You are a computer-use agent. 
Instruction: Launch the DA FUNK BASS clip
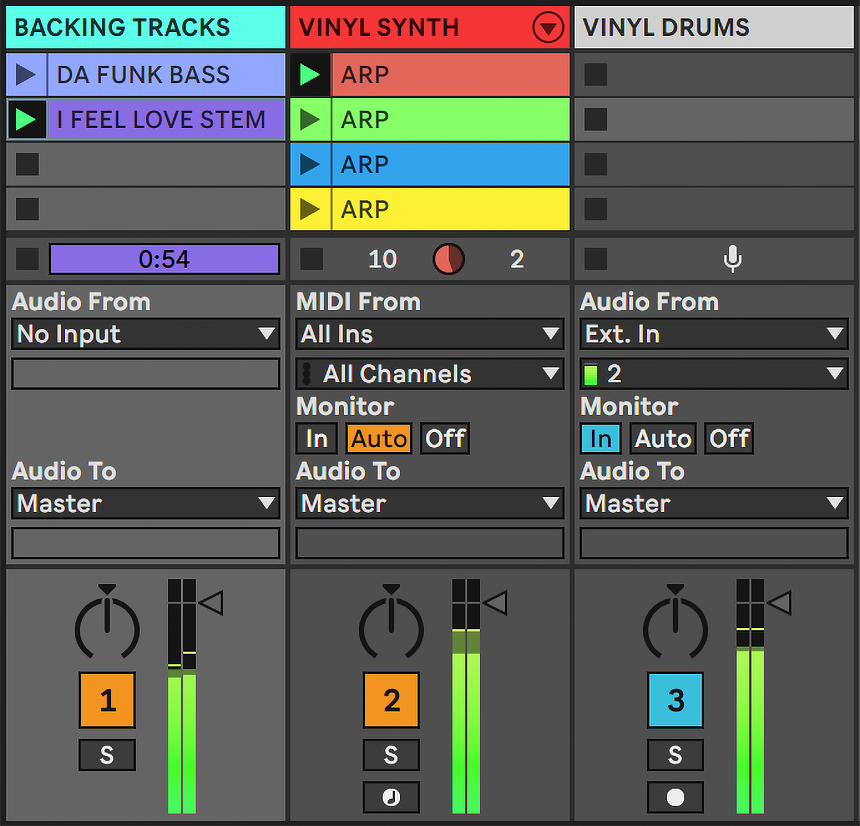coord(27,75)
